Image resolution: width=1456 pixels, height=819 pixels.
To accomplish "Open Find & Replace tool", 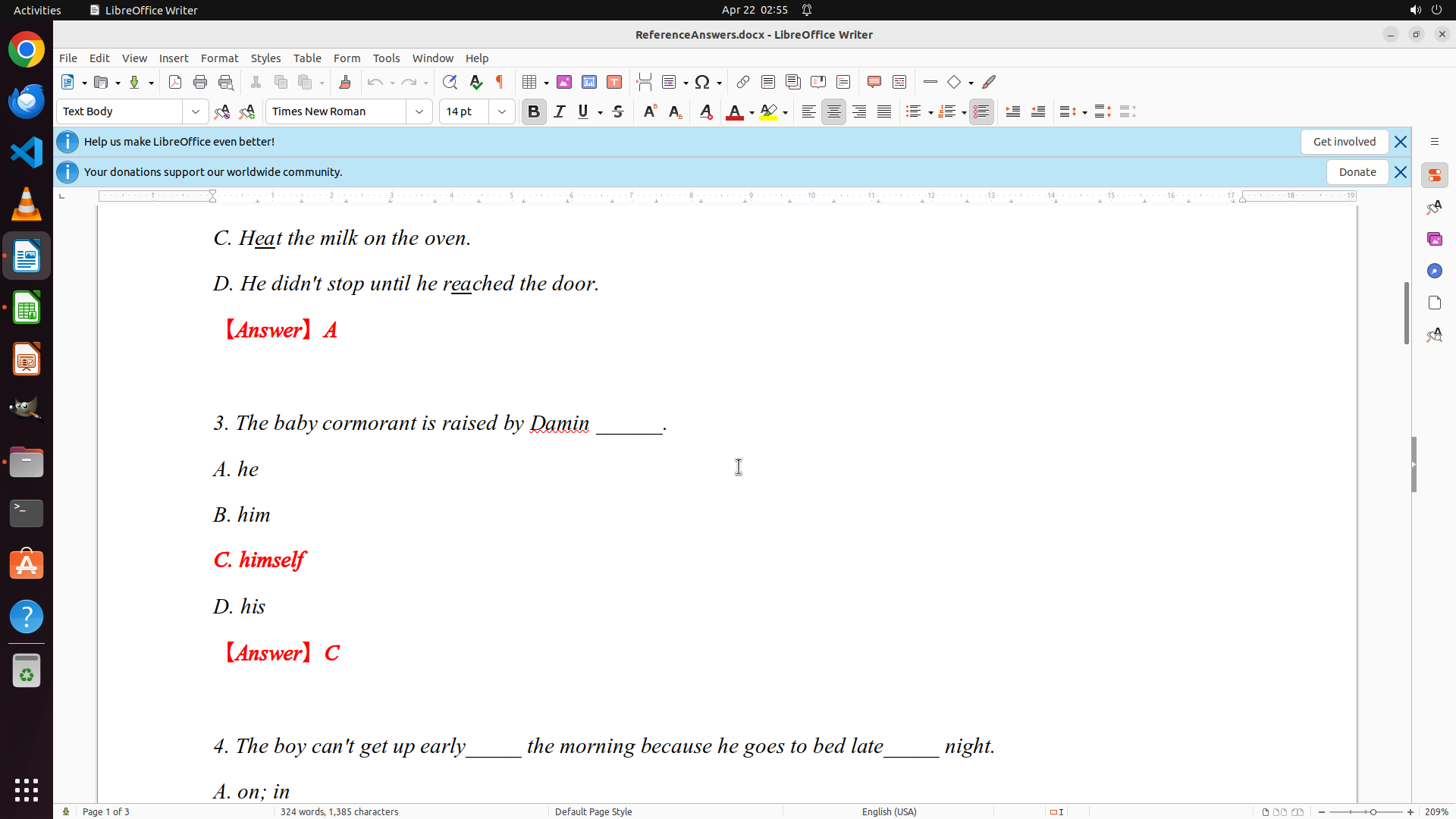I will tap(450, 82).
